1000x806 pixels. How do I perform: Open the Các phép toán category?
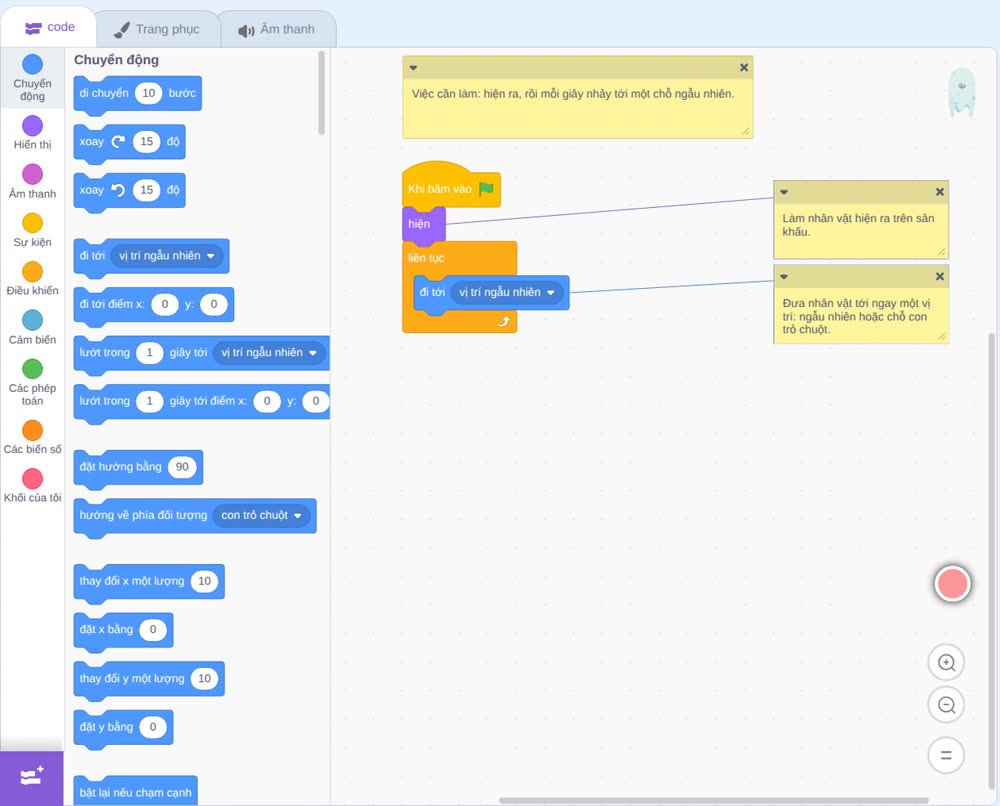click(32, 383)
